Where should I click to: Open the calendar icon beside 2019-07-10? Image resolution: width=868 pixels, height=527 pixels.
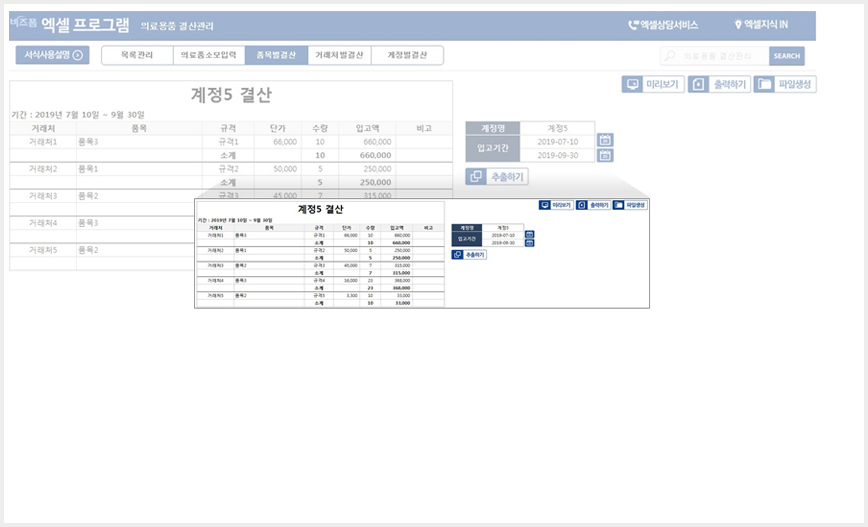click(x=605, y=140)
